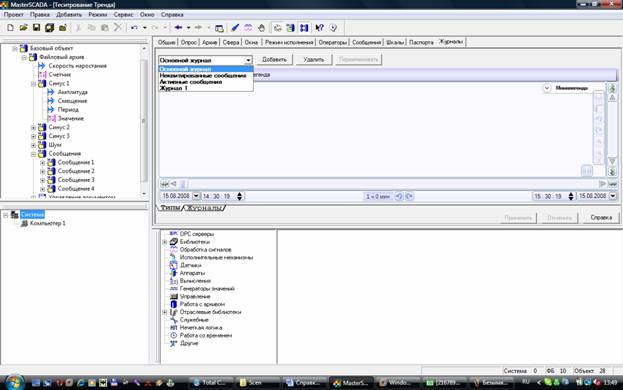Screen dimensions: 623x390
Task: Click the refresh icon beside the time-span field
Action: click(399, 196)
